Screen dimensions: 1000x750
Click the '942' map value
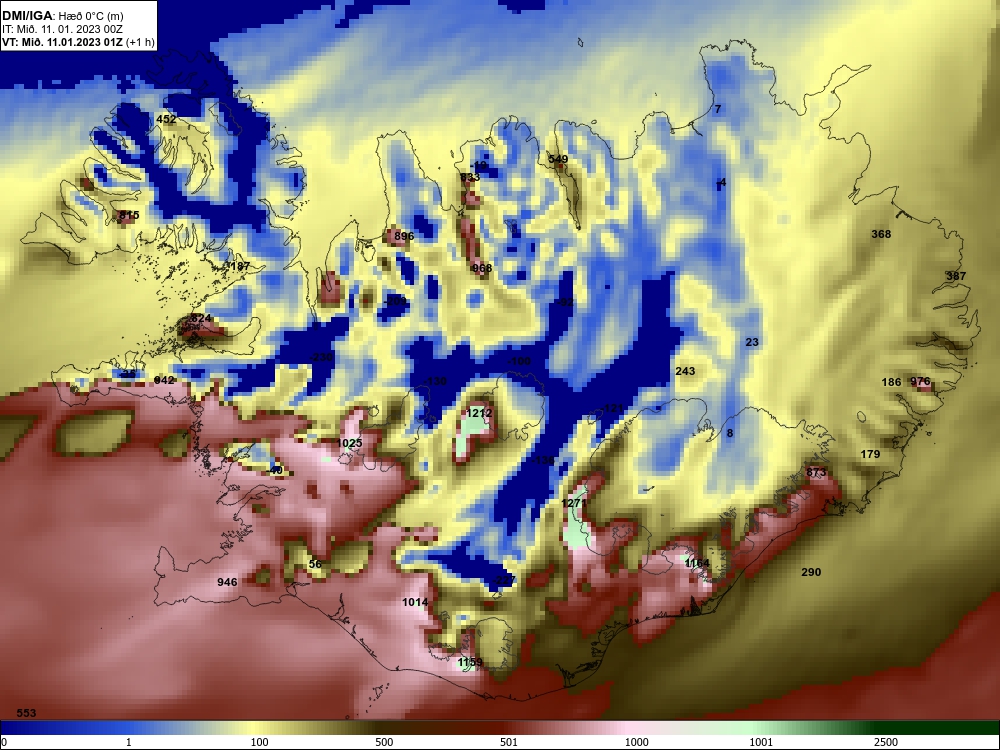point(164,380)
